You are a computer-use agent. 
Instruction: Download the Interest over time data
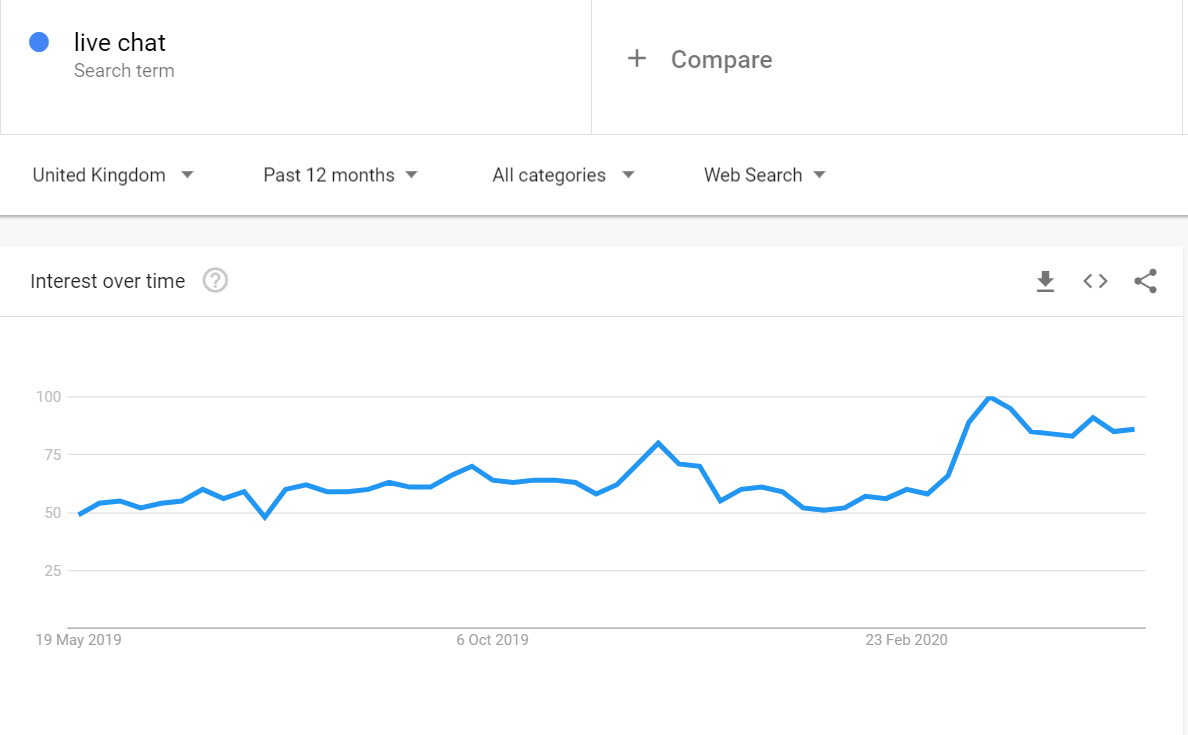pos(1045,282)
